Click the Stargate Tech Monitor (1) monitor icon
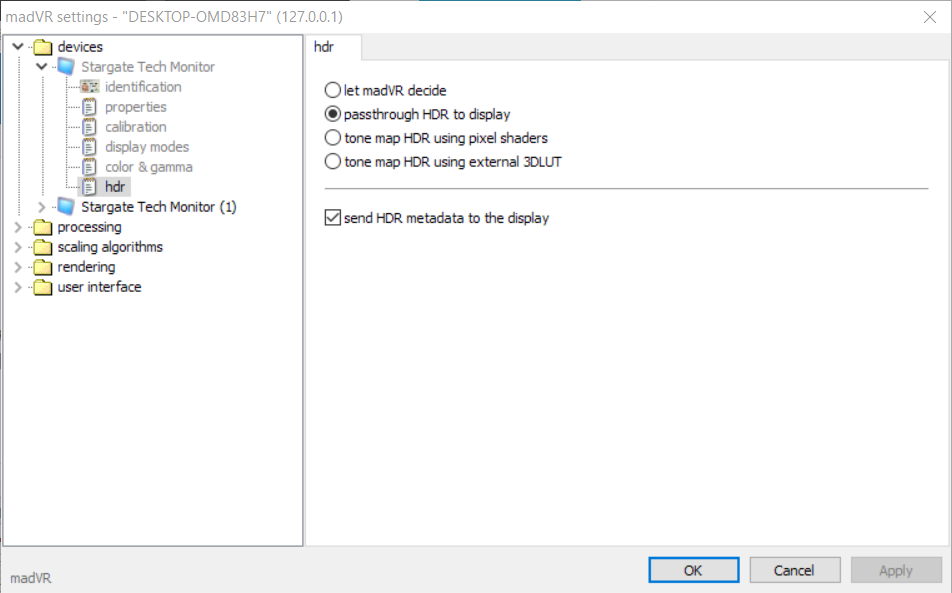This screenshot has width=952, height=593. point(66,207)
